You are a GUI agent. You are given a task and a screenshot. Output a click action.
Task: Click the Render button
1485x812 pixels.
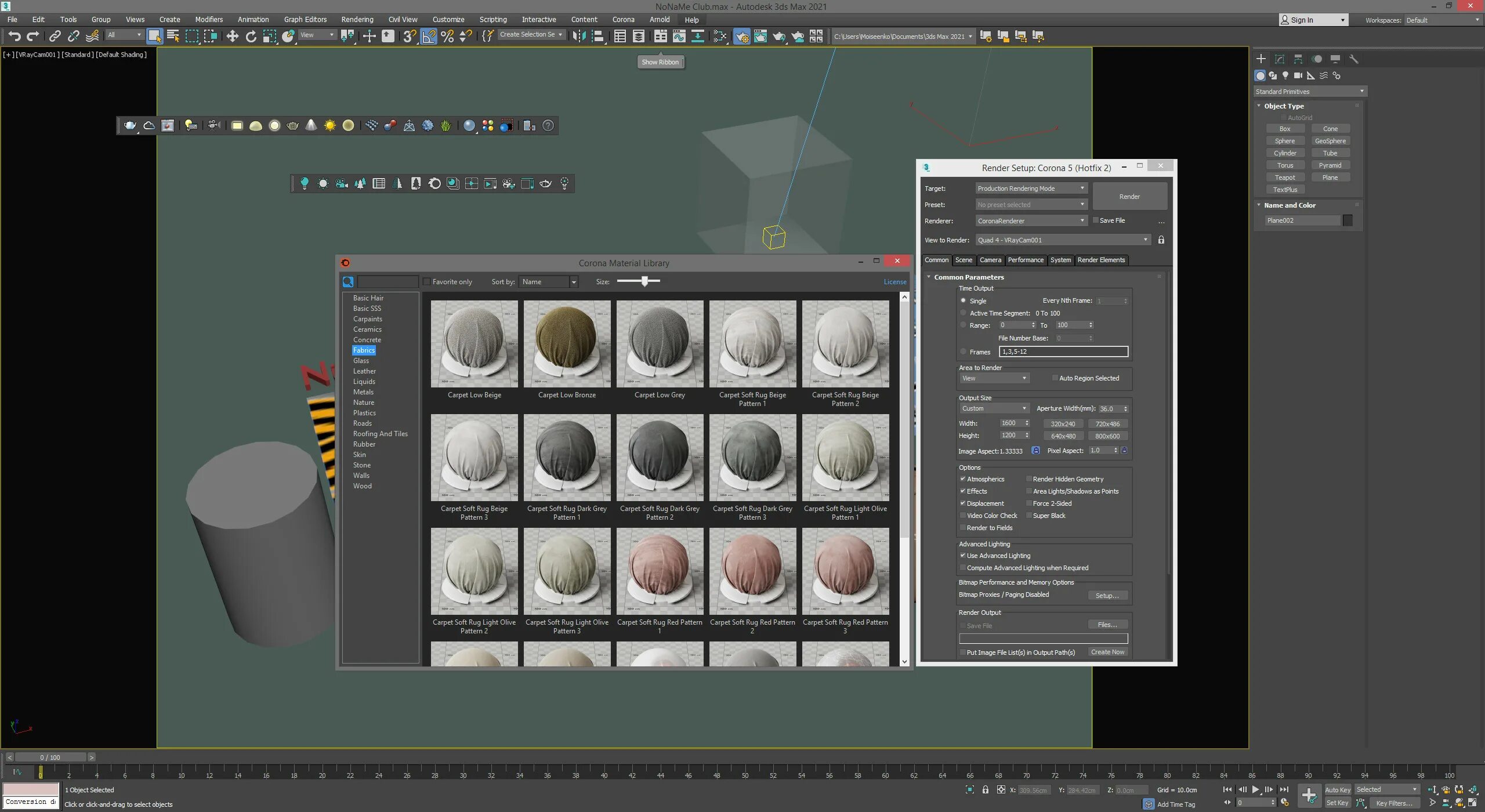pos(1129,197)
